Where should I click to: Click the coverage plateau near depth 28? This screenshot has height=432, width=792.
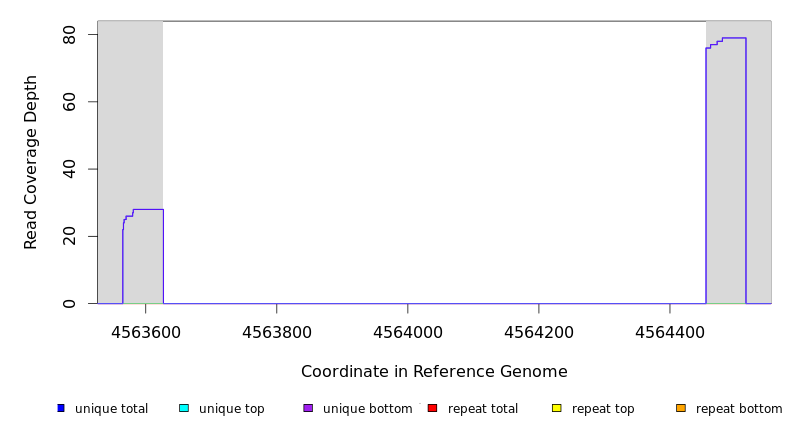click(x=148, y=209)
